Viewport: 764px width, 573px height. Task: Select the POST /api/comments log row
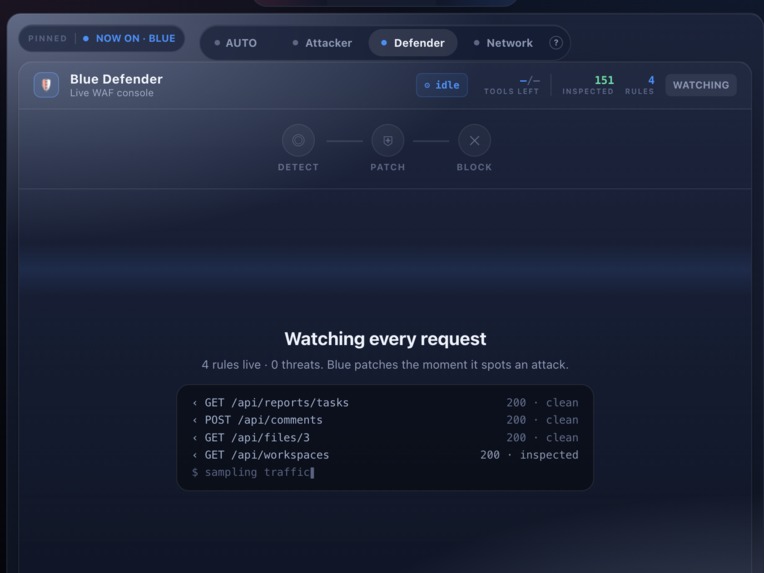coord(385,420)
